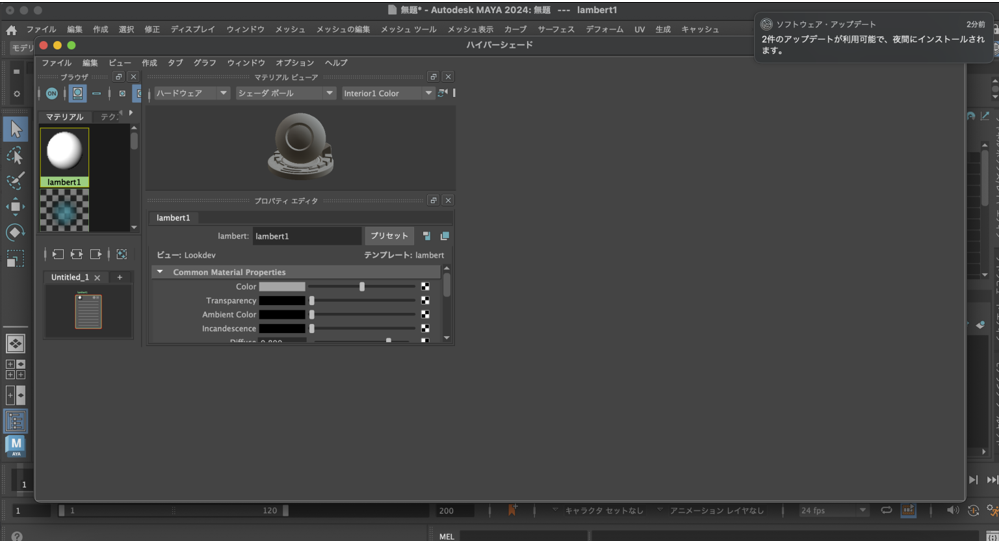Click the right arrow to scroll Browser tabs
This screenshot has width=999, height=541.
click(x=131, y=113)
